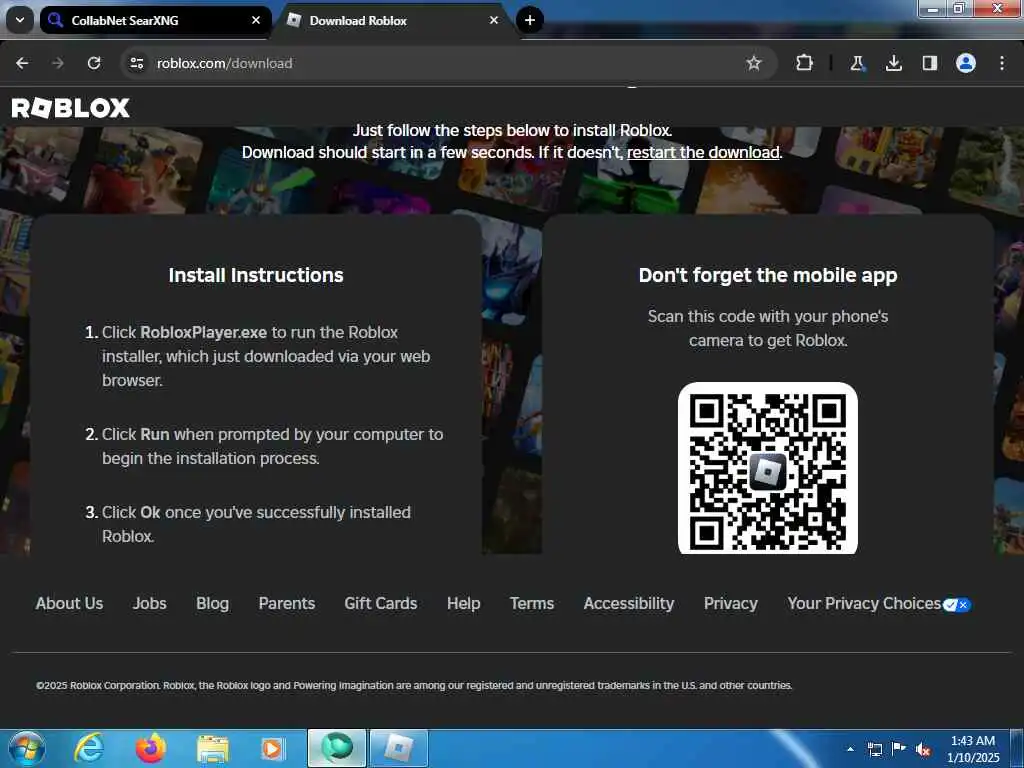1024x768 pixels.
Task: Open the browser downloads icon
Action: 894,63
